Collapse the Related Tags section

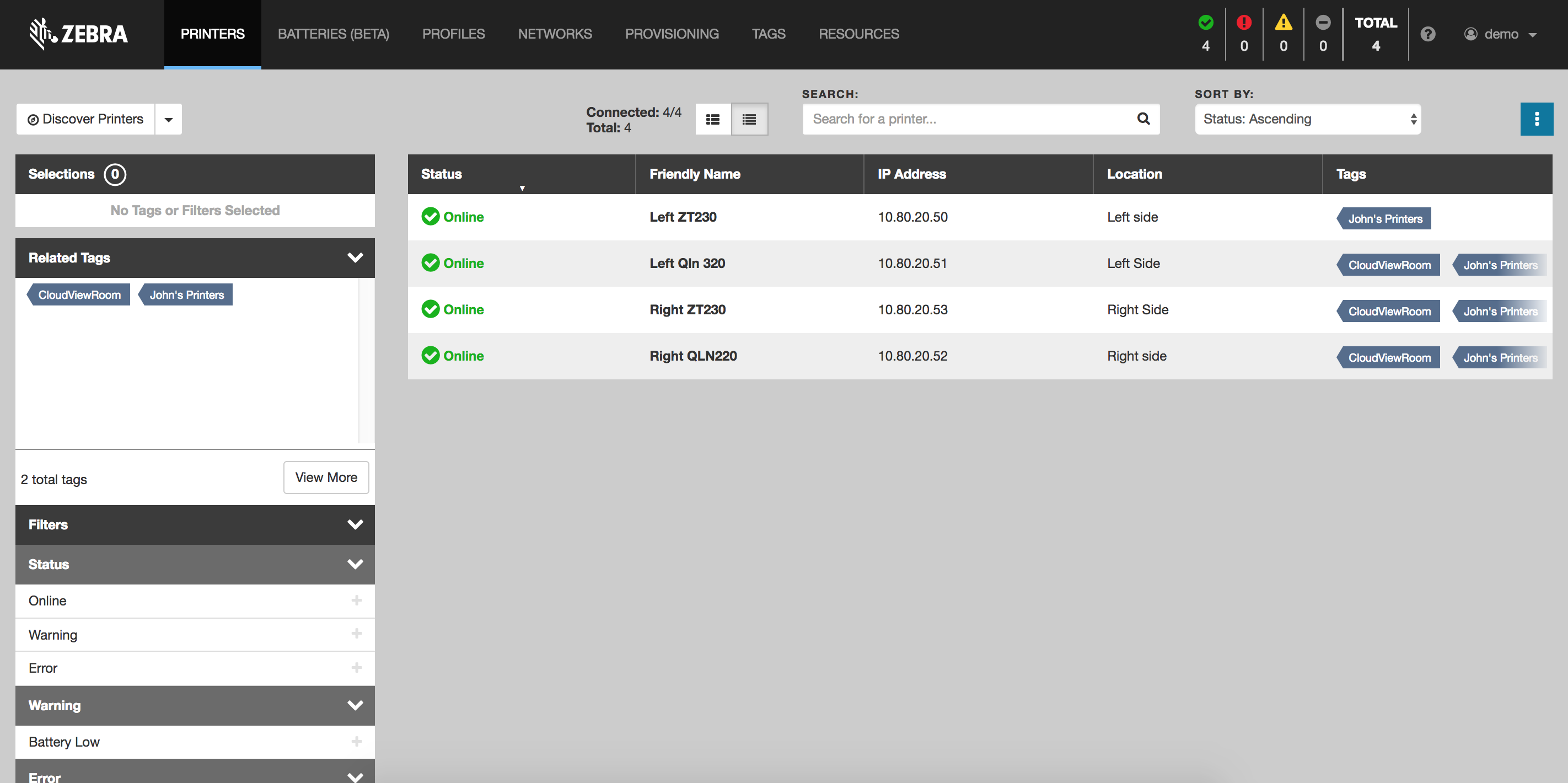355,258
